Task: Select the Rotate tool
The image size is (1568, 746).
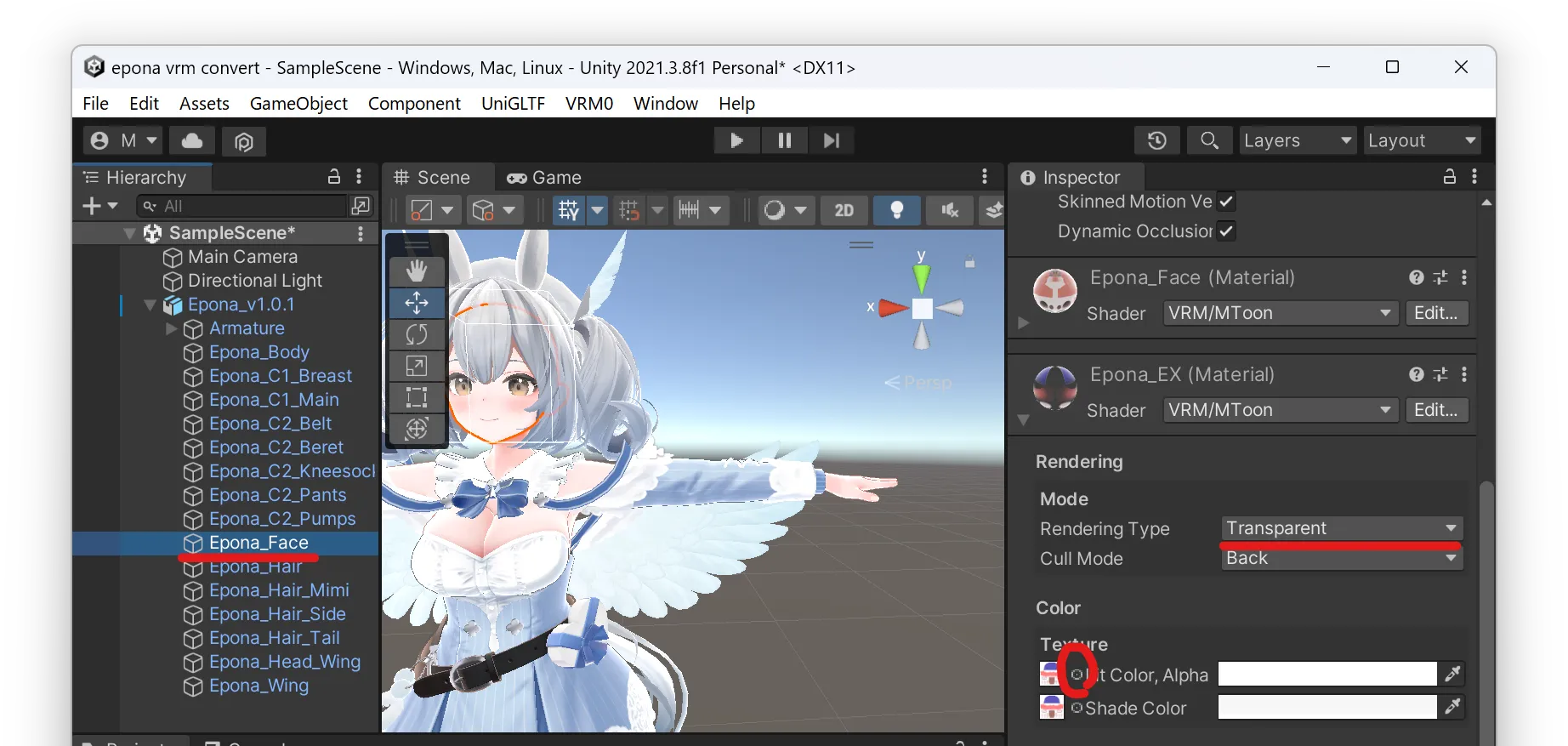Action: (x=417, y=334)
